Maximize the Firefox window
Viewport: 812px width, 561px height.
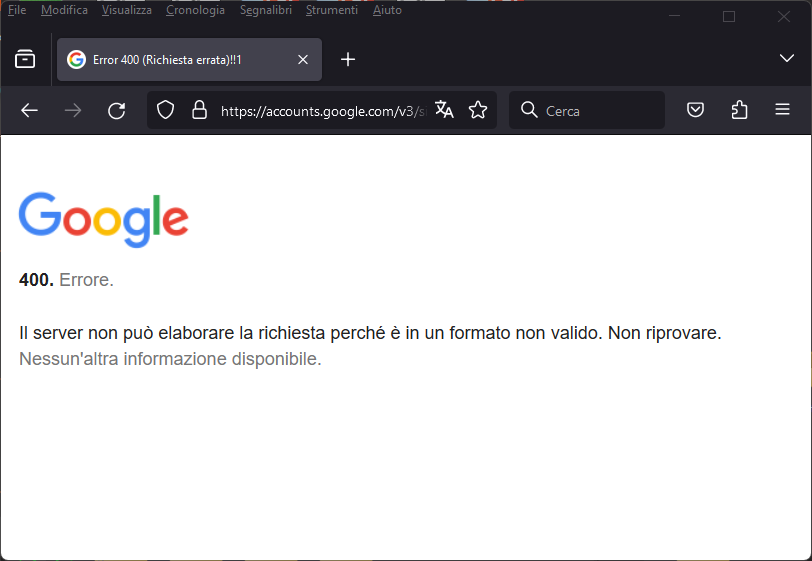click(729, 17)
